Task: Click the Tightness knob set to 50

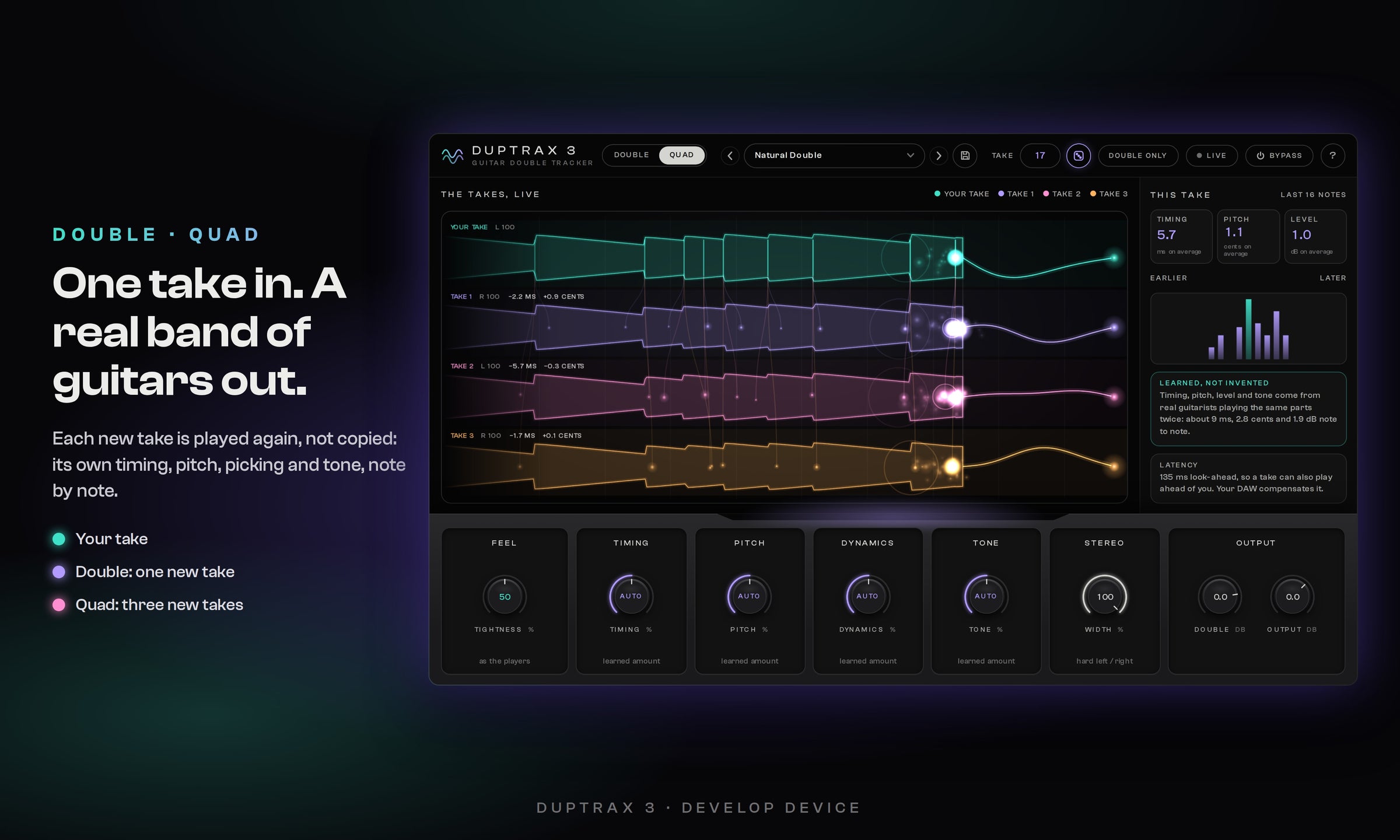Action: pyautogui.click(x=505, y=596)
